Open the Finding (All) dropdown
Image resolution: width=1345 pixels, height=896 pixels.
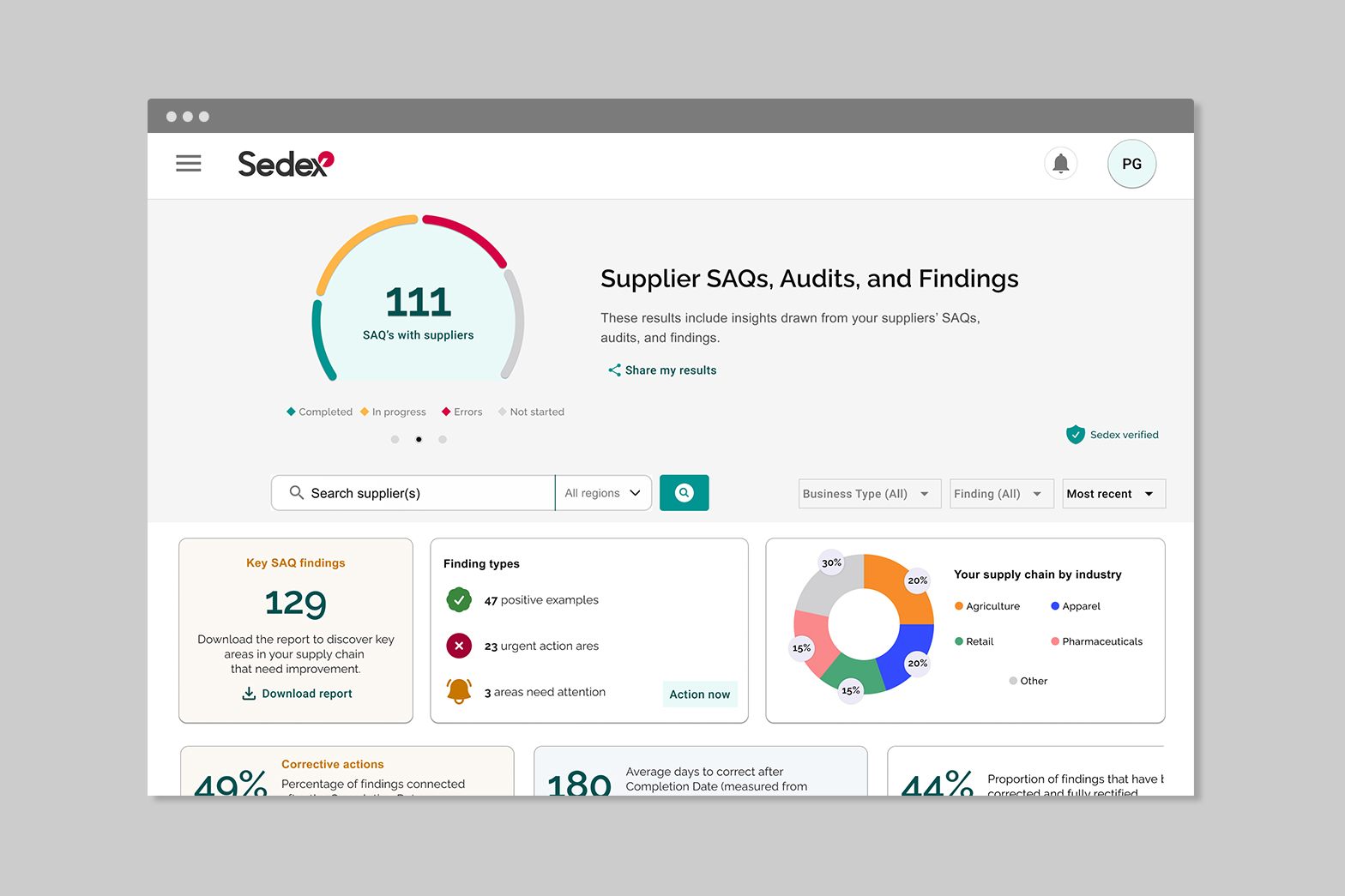[1000, 494]
